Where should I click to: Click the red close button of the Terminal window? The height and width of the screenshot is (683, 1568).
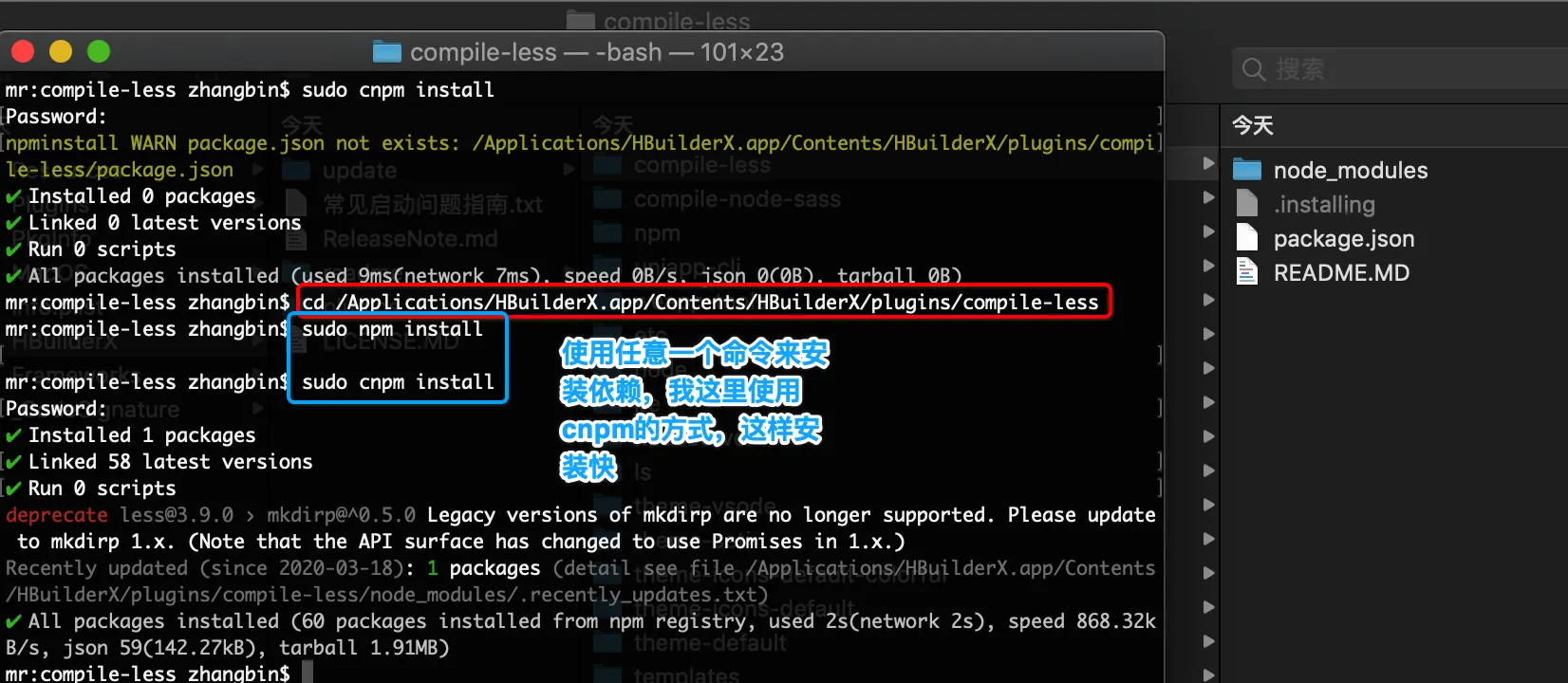(23, 51)
